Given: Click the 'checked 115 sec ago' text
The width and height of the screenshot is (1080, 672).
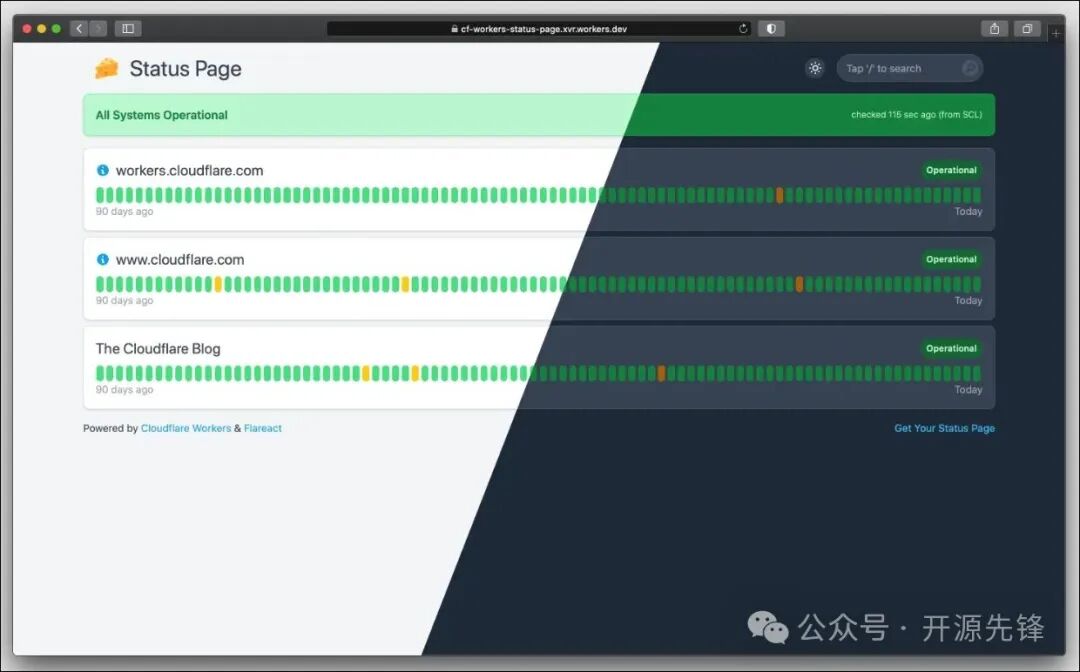Looking at the screenshot, I should click(917, 115).
